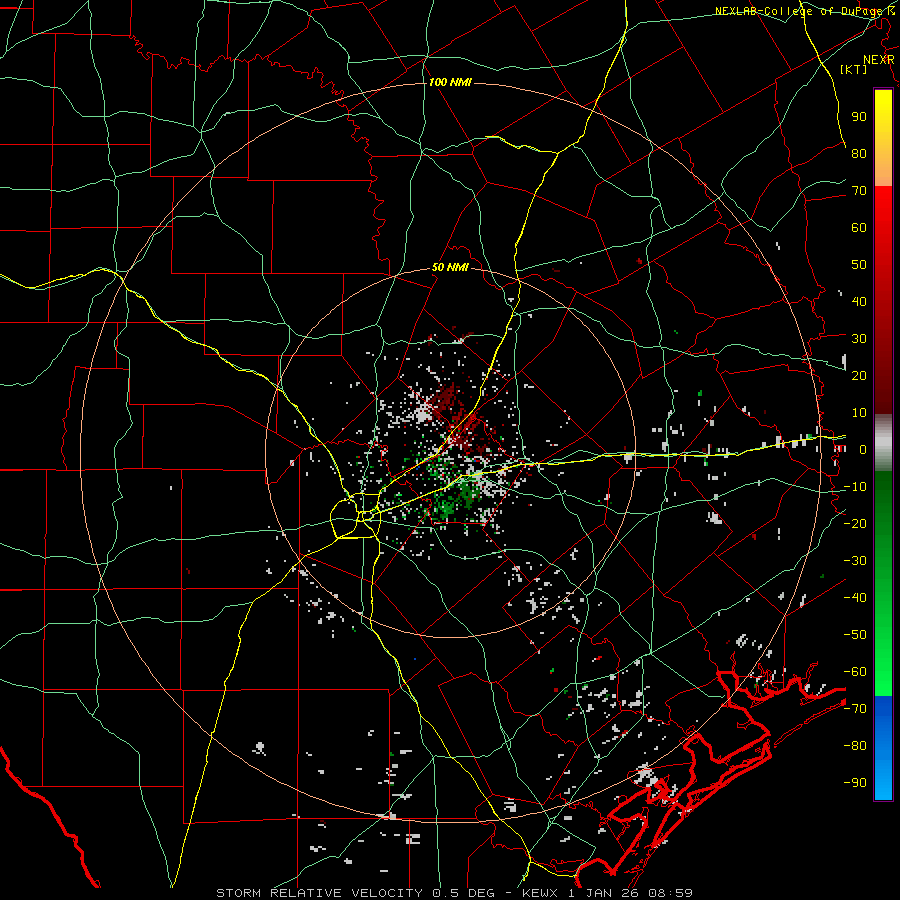Click the 40 value on velocity scale
This screenshot has width=900, height=900.
pos(859,301)
